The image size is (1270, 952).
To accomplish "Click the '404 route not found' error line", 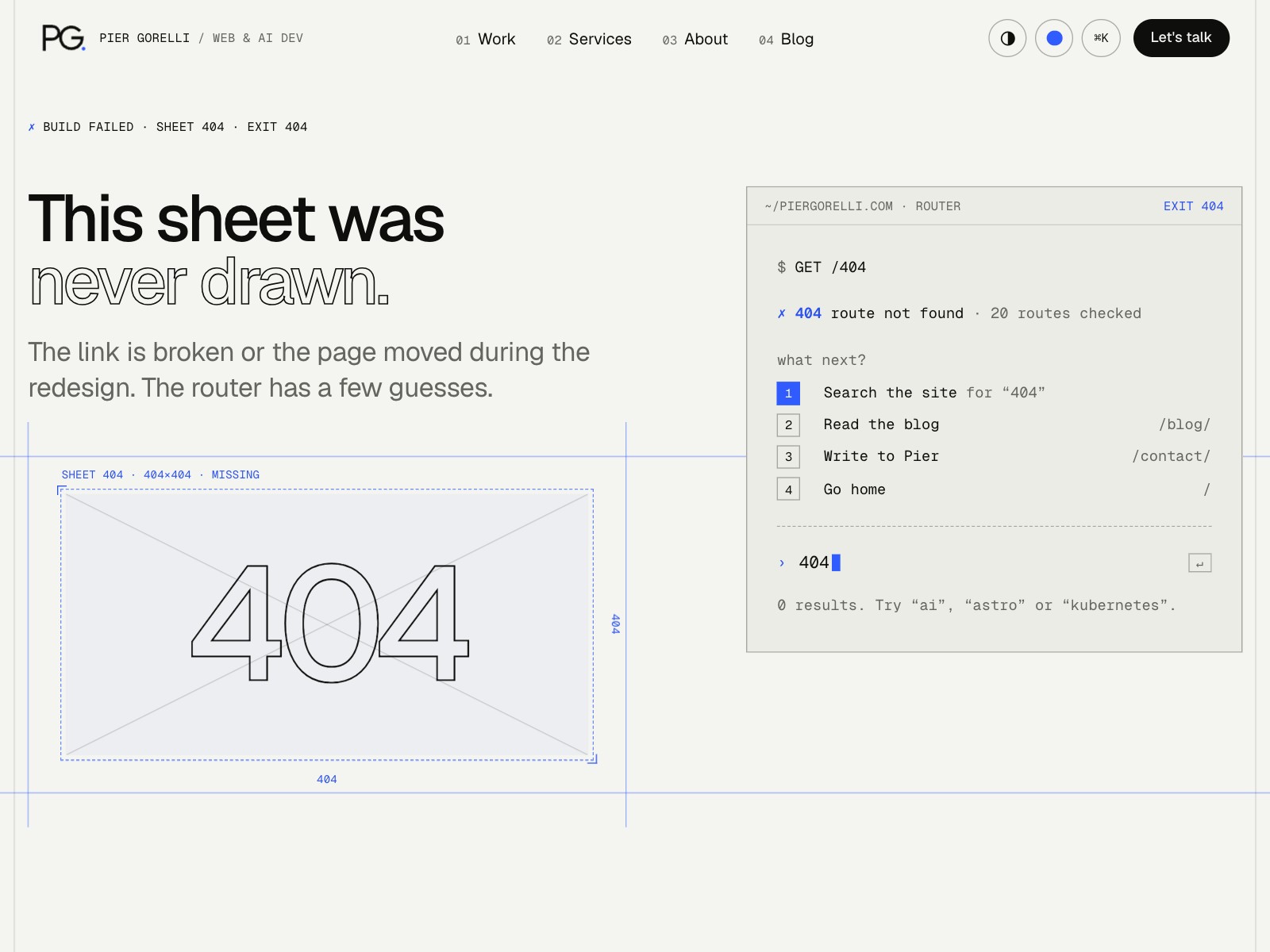I will [959, 313].
